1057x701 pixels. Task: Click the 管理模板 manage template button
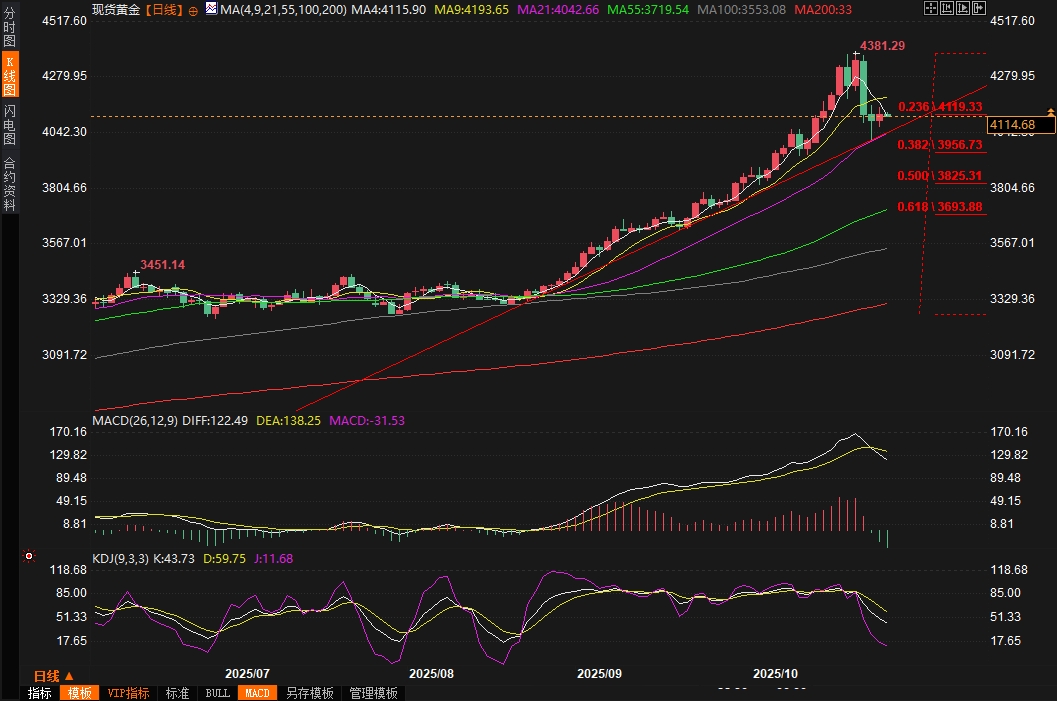373,693
